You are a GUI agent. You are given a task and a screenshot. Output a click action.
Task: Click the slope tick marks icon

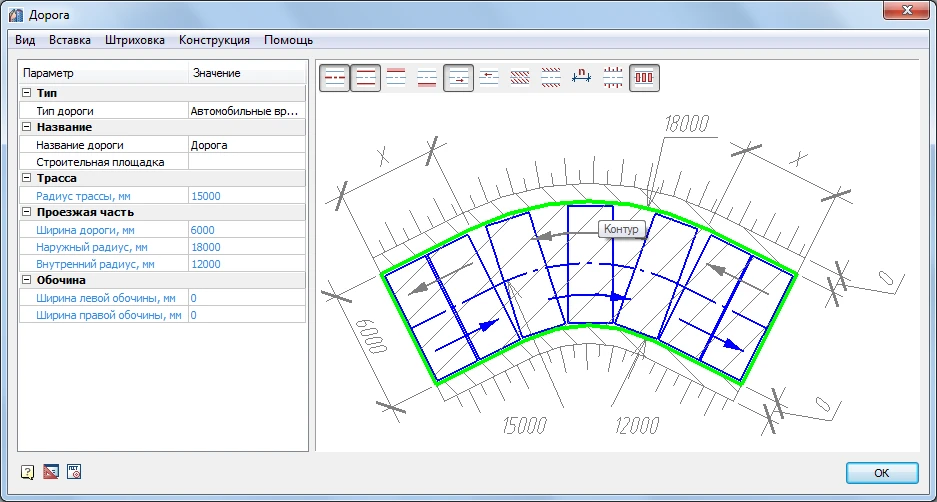click(613, 78)
